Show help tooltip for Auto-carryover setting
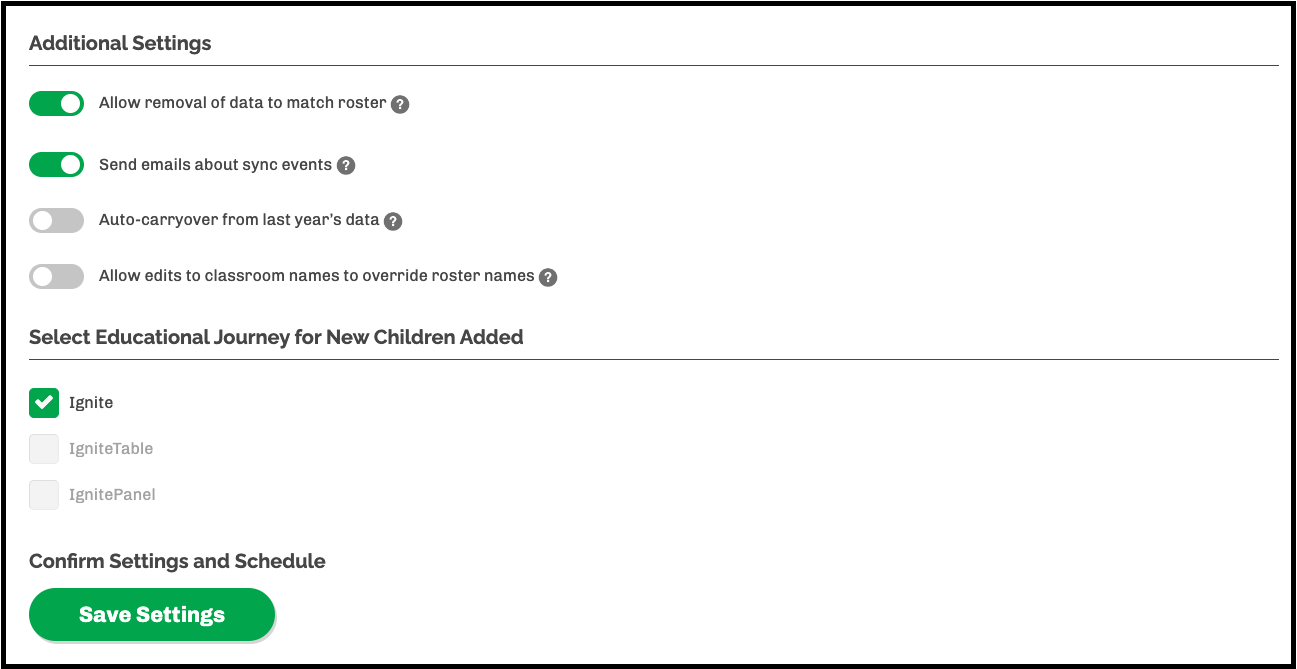Viewport: 1297px width, 669px height. (x=393, y=221)
